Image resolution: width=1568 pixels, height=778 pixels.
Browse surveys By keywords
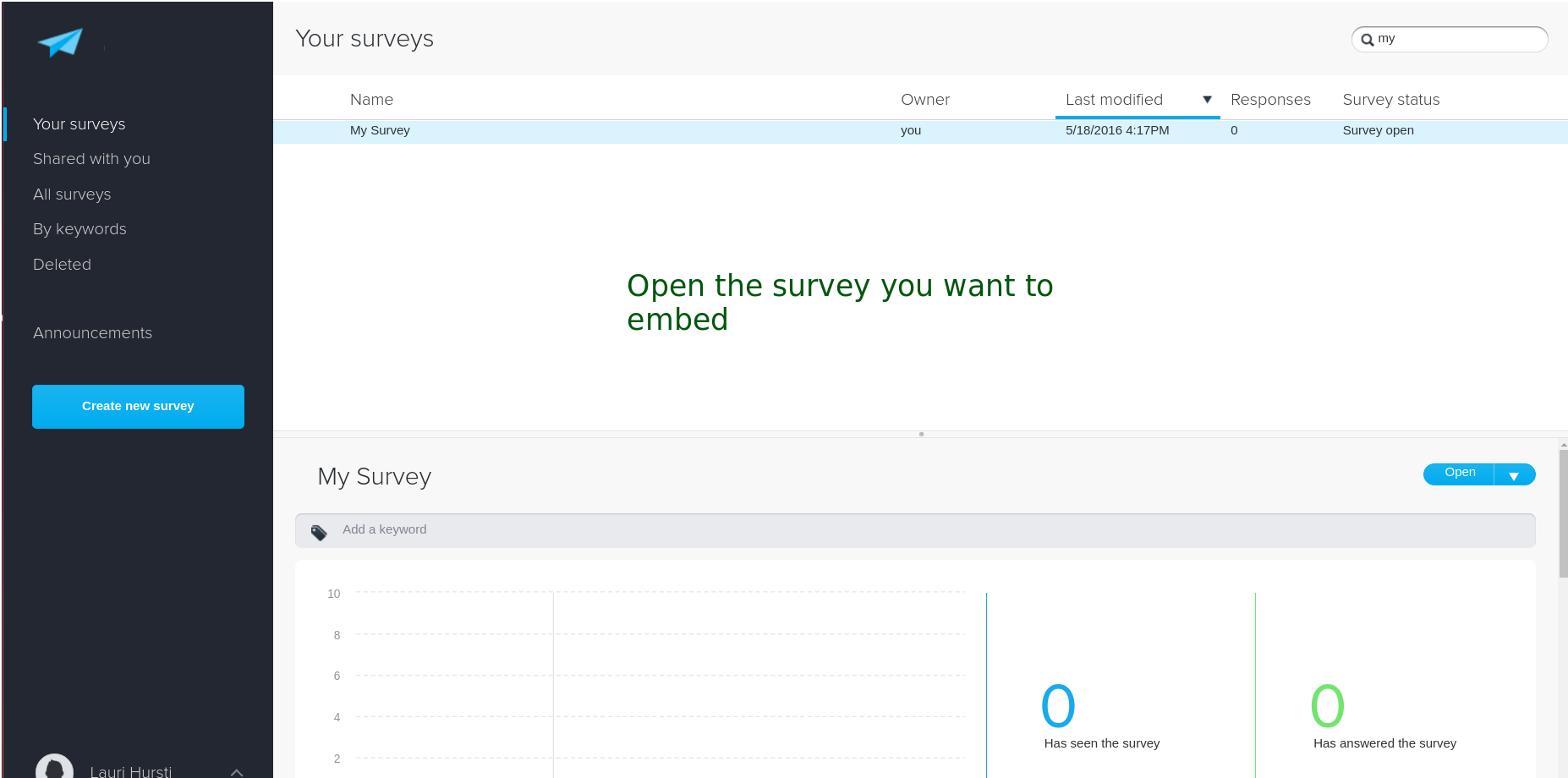point(79,229)
